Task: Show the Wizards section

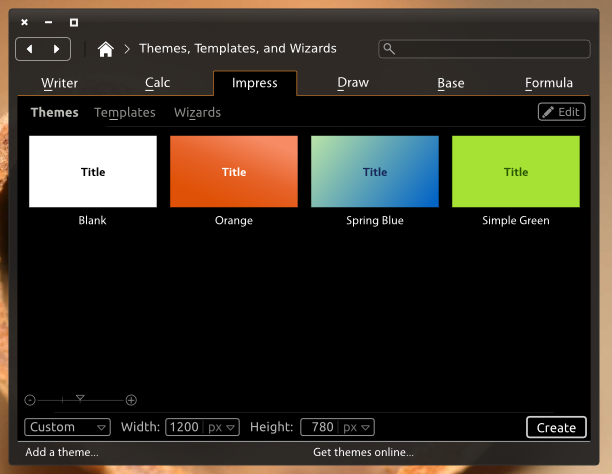Action: coord(197,112)
